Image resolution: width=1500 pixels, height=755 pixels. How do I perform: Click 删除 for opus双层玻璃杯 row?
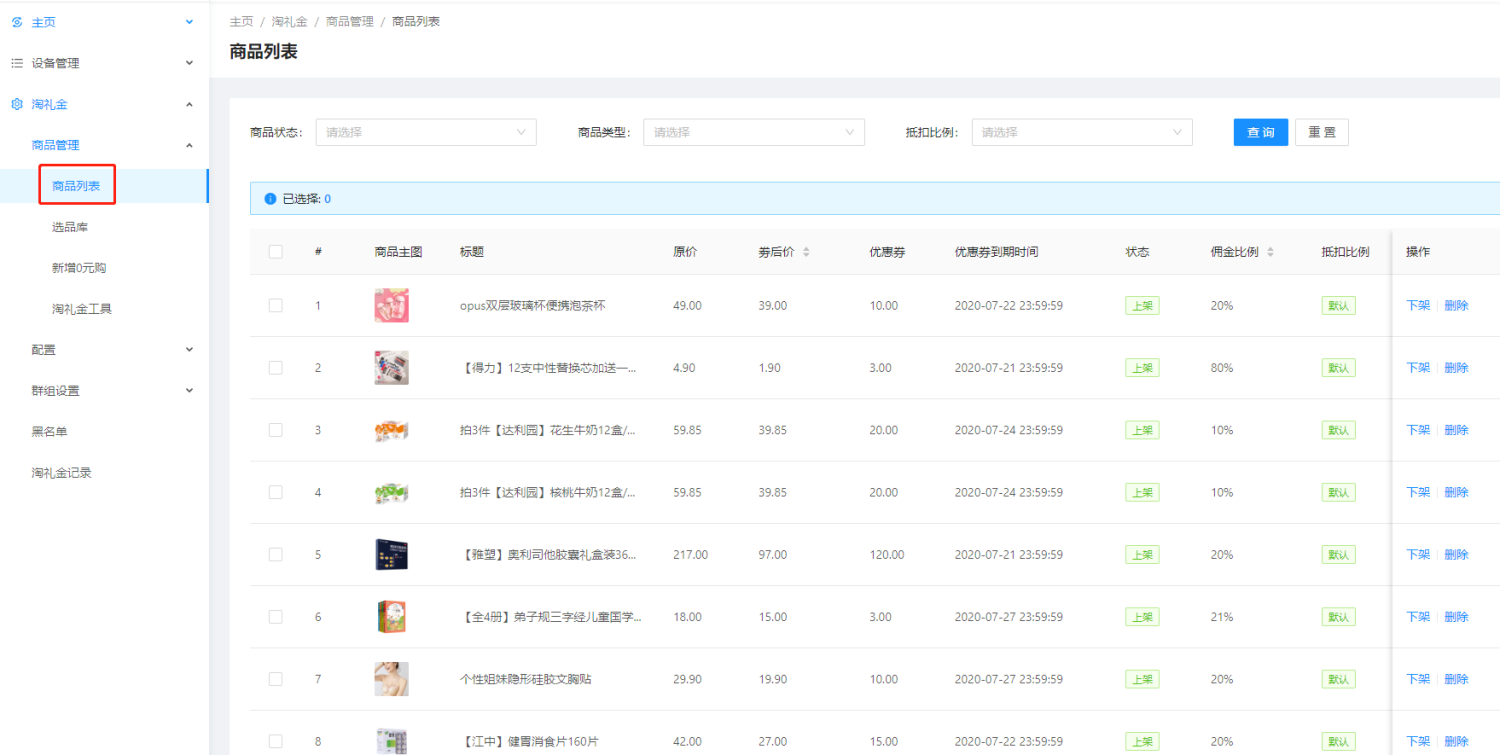[x=1456, y=305]
